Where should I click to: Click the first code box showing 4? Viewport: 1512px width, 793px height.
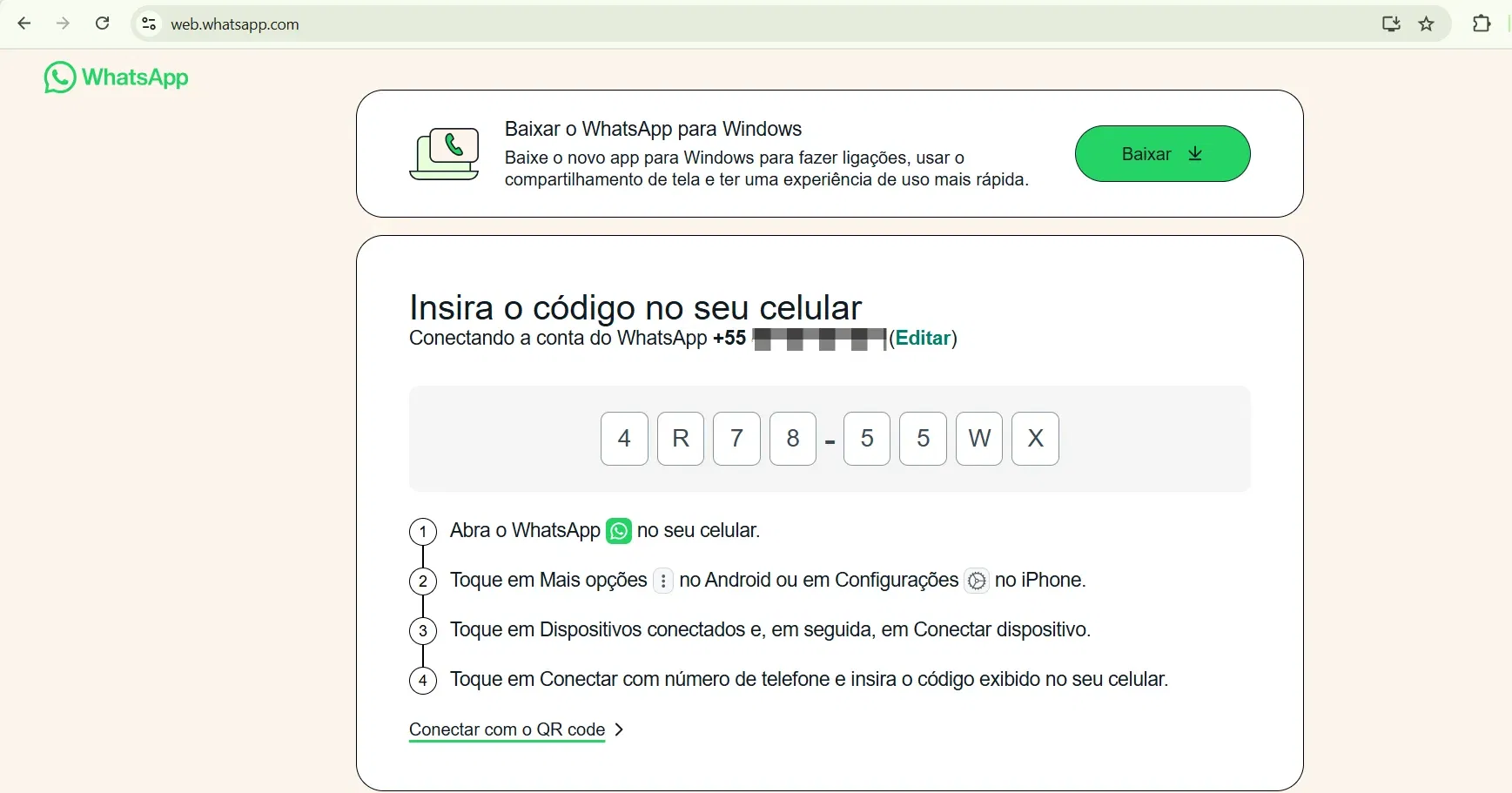tap(624, 439)
